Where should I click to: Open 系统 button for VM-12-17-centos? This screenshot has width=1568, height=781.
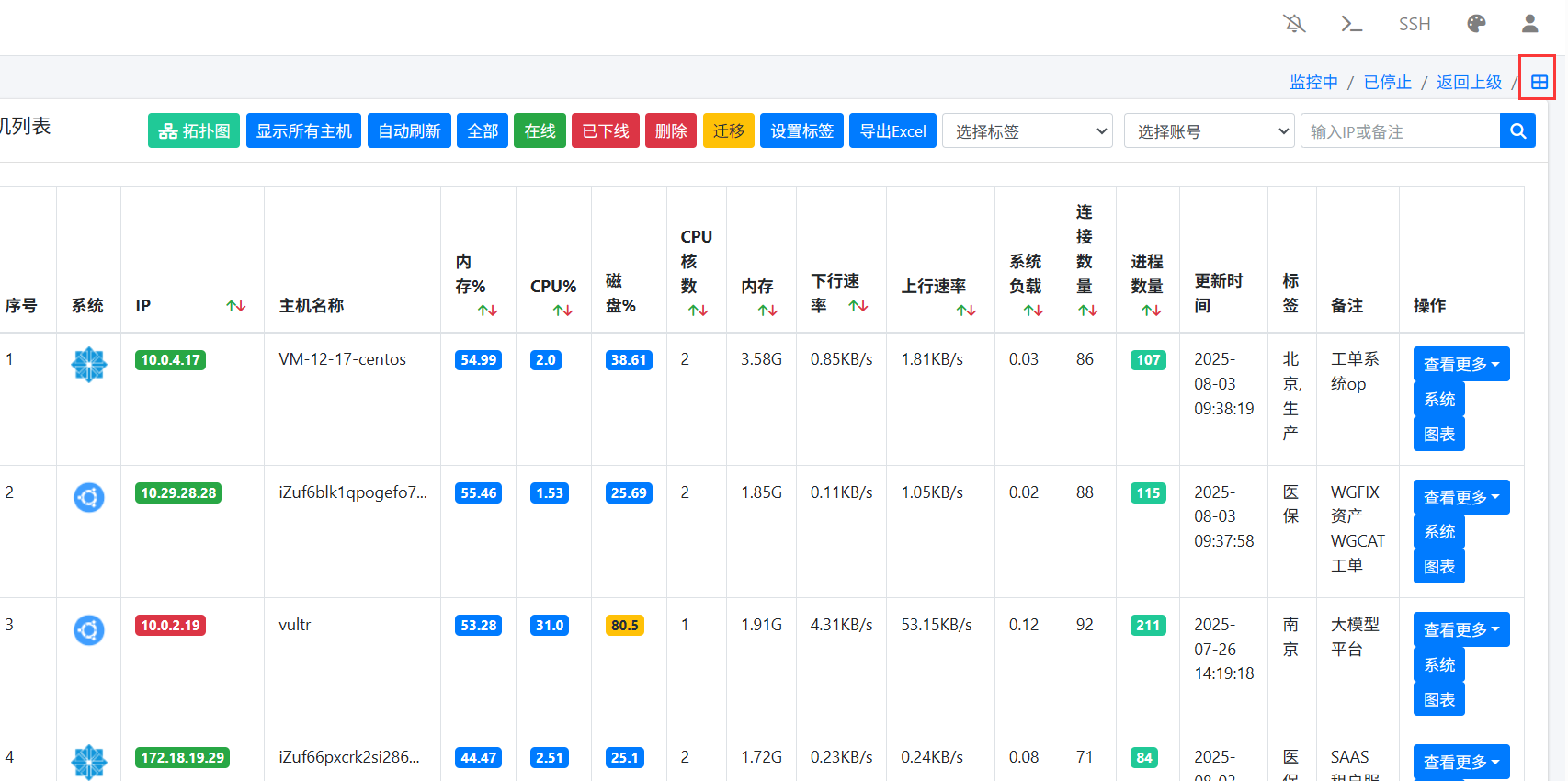point(1439,399)
